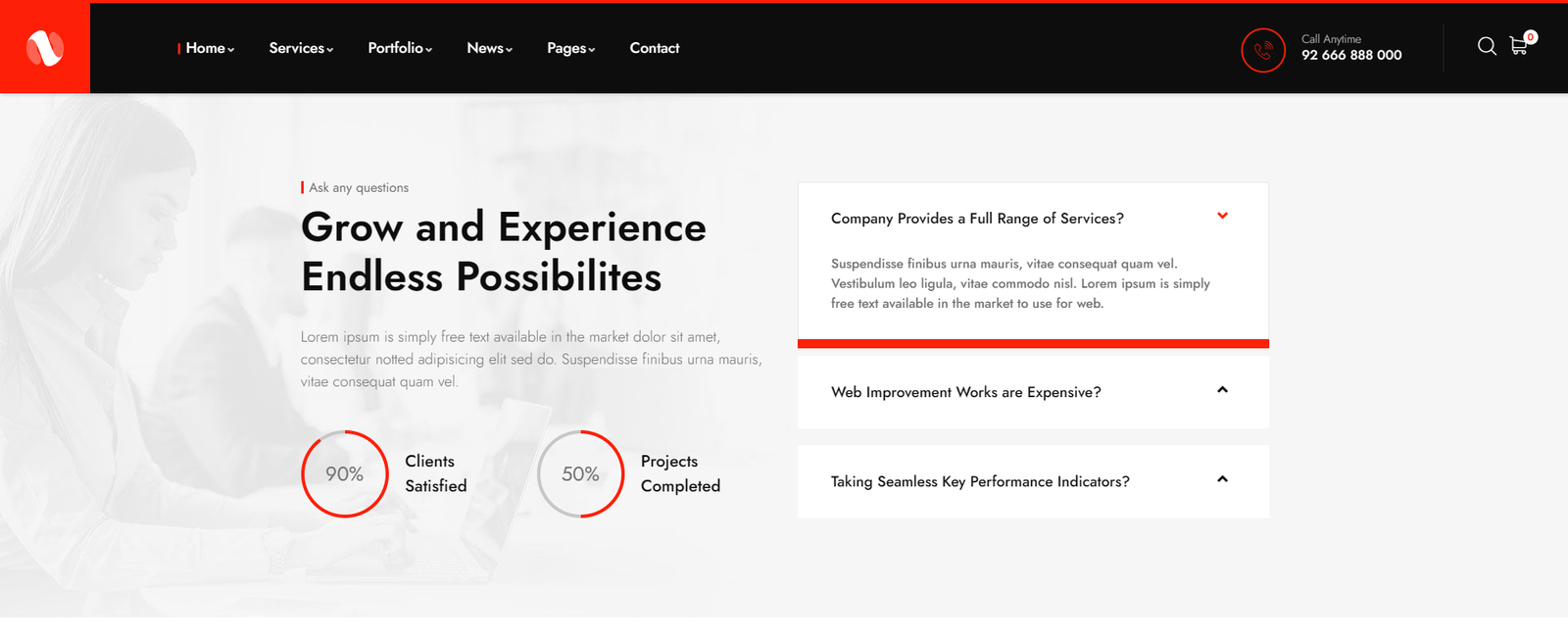Image resolution: width=1568 pixels, height=642 pixels.
Task: Select the News menu item
Action: click(x=485, y=47)
